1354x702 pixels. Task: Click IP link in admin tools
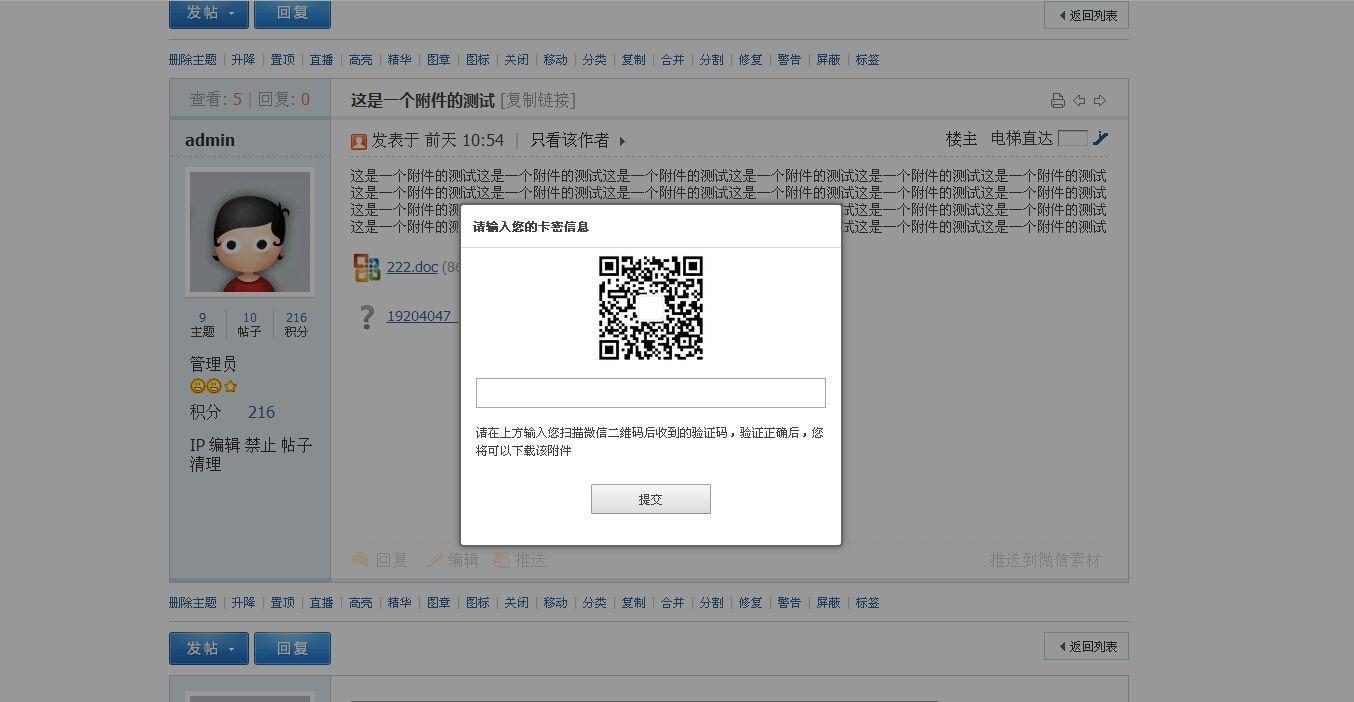197,446
